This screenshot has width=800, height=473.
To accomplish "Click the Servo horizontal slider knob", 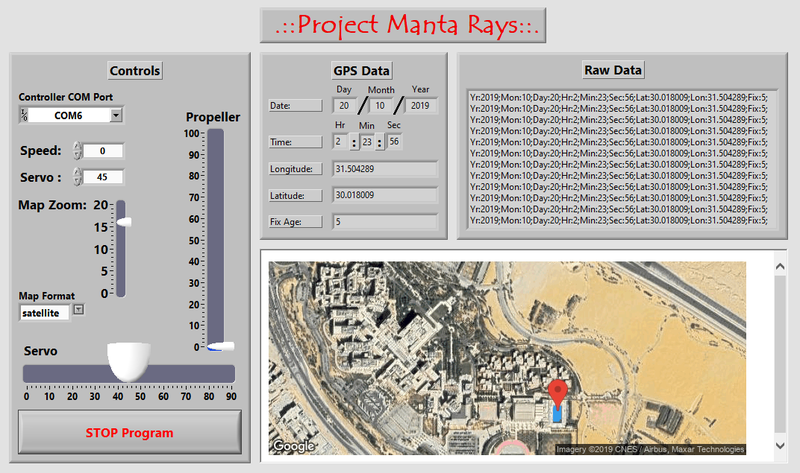I will [x=129, y=361].
